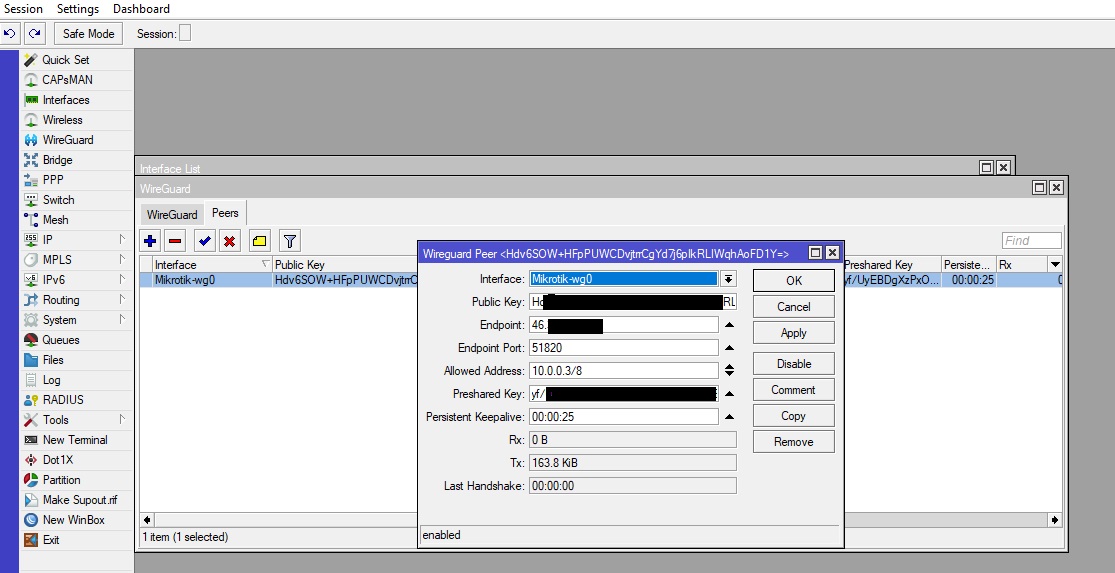Open Dashboard menu
Image resolution: width=1115 pixels, height=573 pixels.
click(x=141, y=9)
